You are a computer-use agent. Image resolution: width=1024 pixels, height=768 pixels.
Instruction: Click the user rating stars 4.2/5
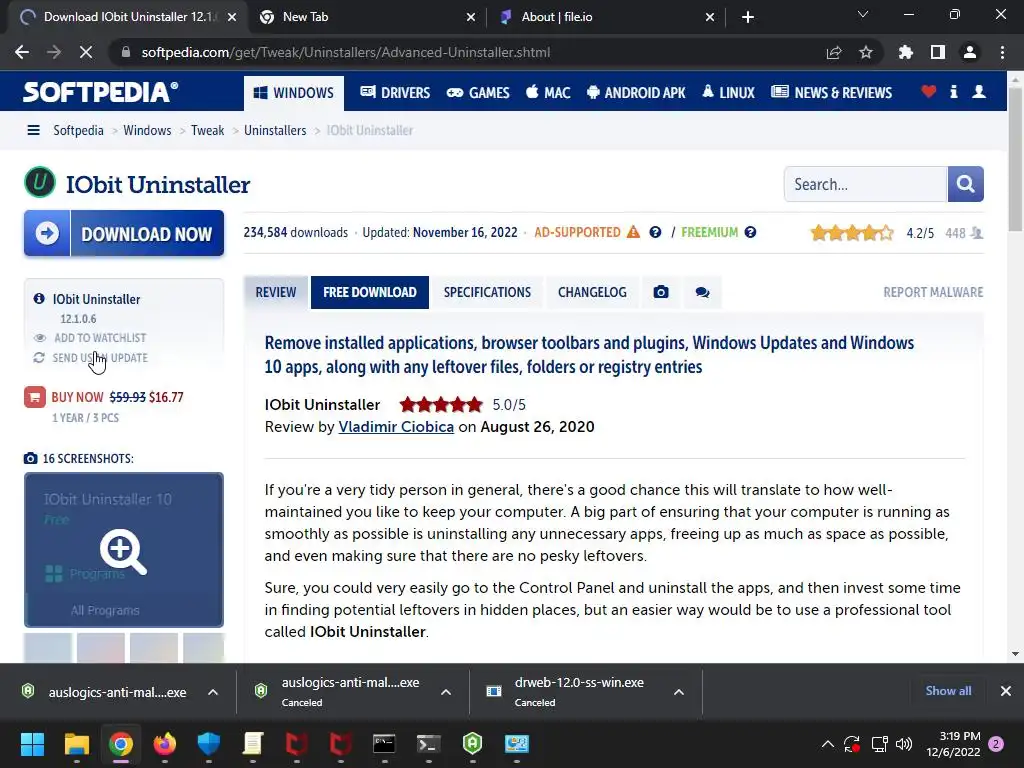tap(852, 232)
